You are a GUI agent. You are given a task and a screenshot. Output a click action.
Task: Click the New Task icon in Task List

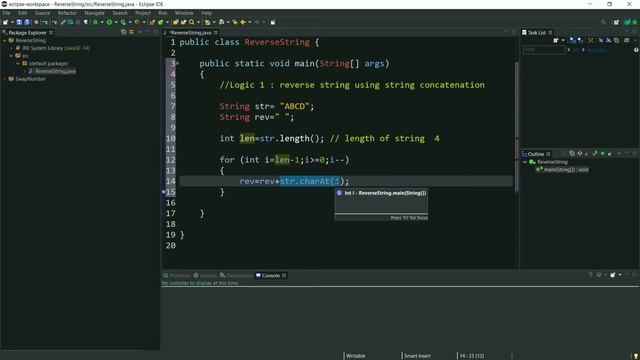556,40
